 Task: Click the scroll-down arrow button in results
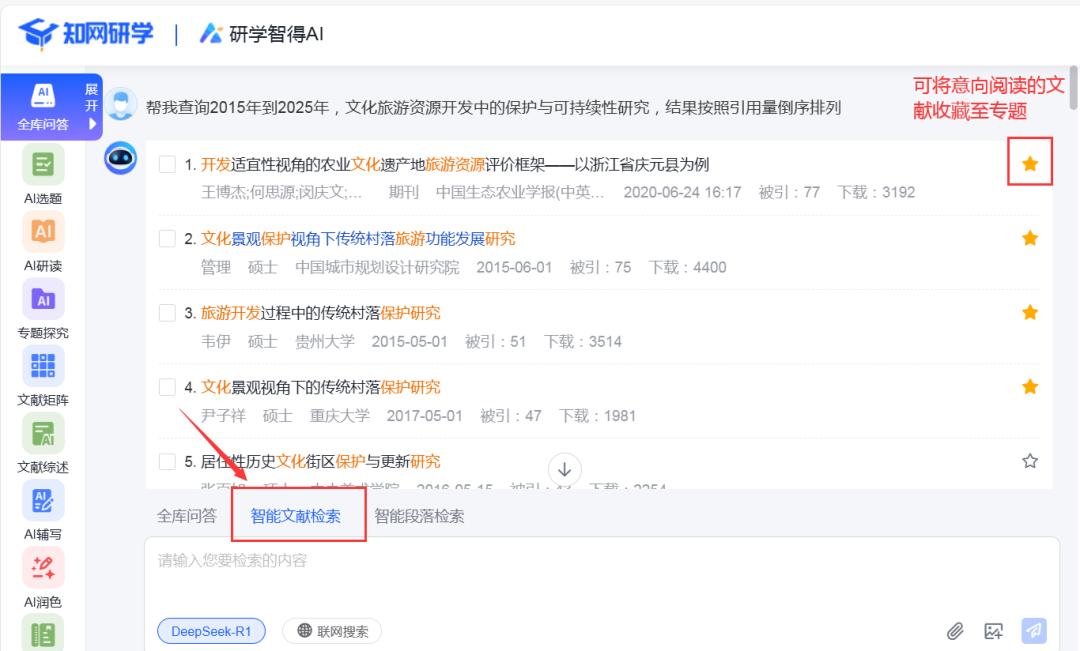click(564, 469)
